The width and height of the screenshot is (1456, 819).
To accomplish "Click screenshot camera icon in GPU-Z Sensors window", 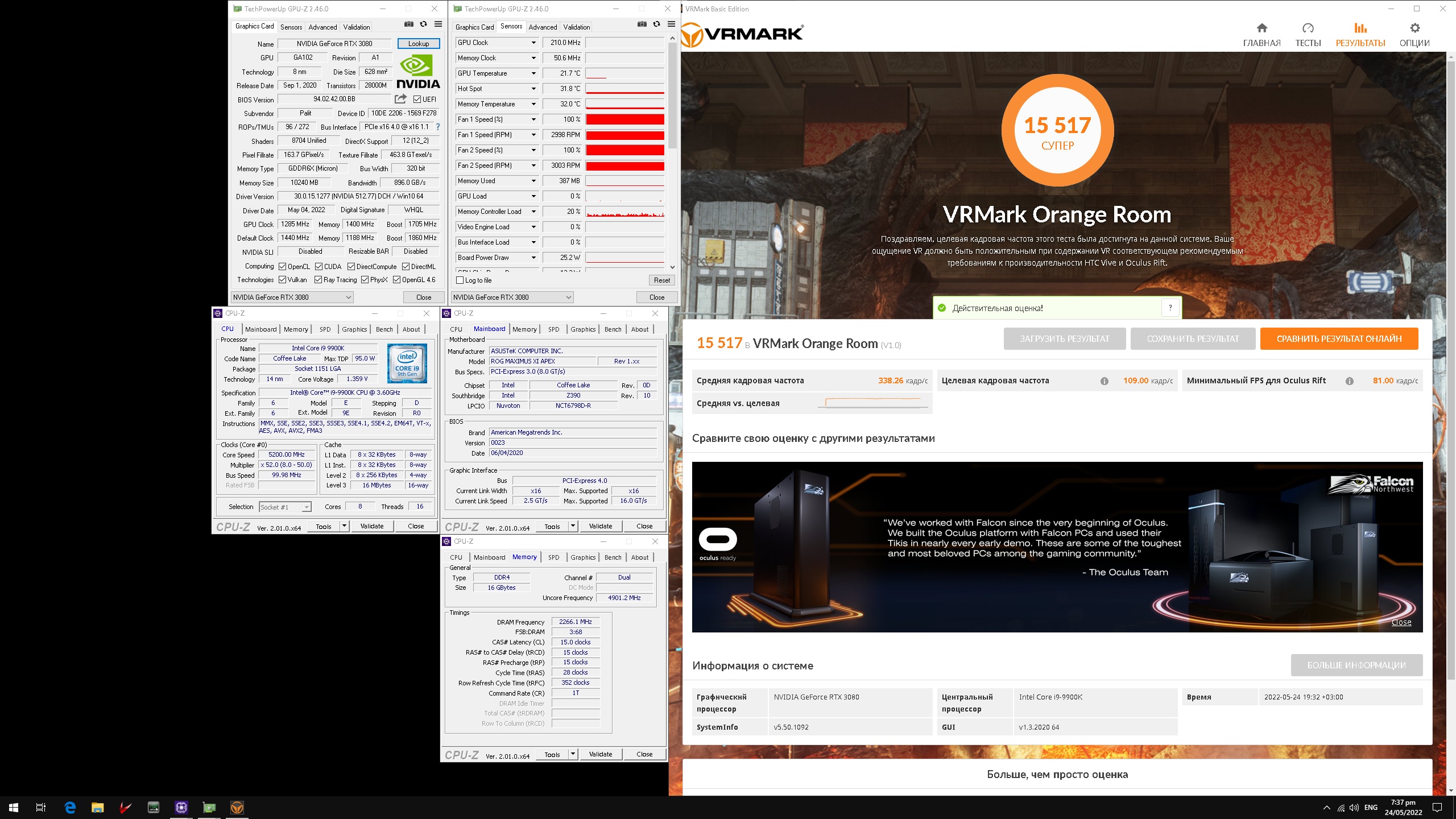I will [x=642, y=24].
